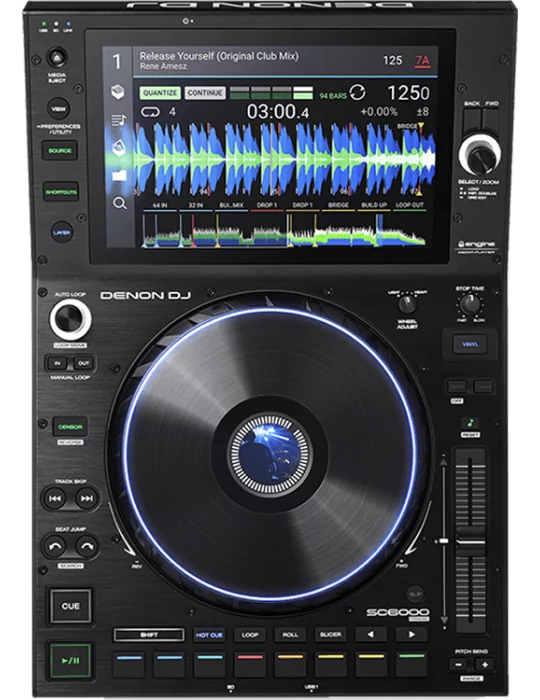540x700 pixels.
Task: Toggle the VINYL mode button
Action: [470, 344]
